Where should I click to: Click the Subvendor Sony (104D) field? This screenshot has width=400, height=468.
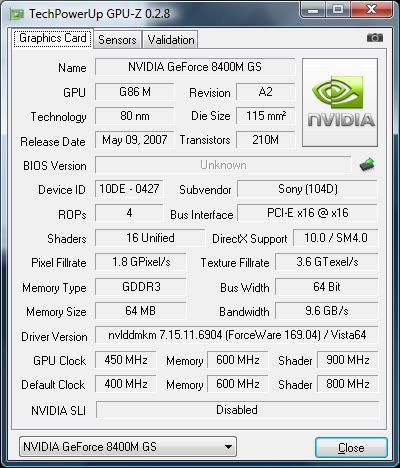(x=307, y=189)
